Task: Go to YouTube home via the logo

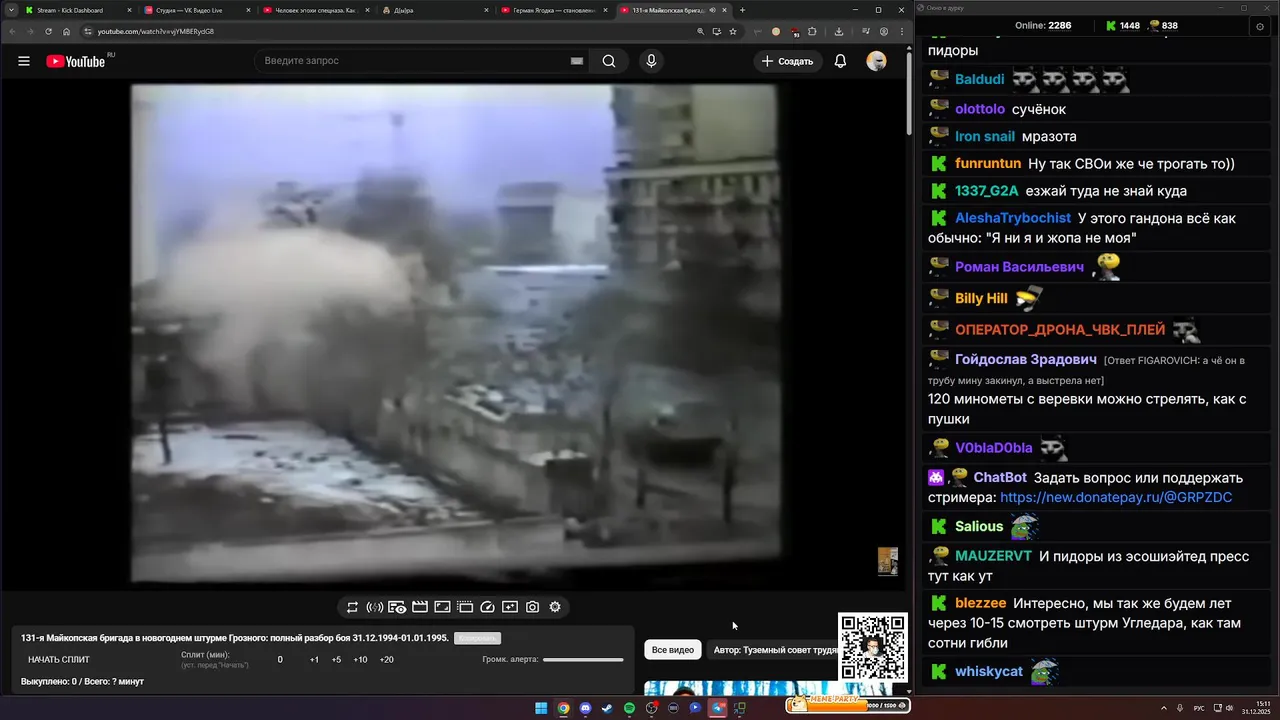Action: (x=76, y=61)
